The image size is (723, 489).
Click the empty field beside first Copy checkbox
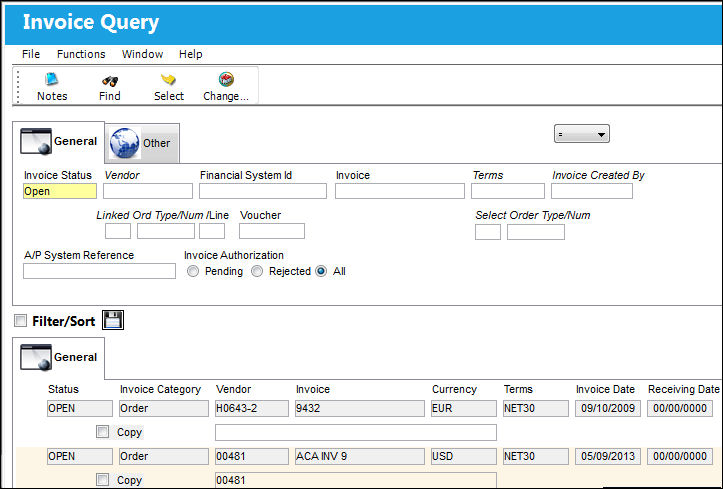coord(356,432)
